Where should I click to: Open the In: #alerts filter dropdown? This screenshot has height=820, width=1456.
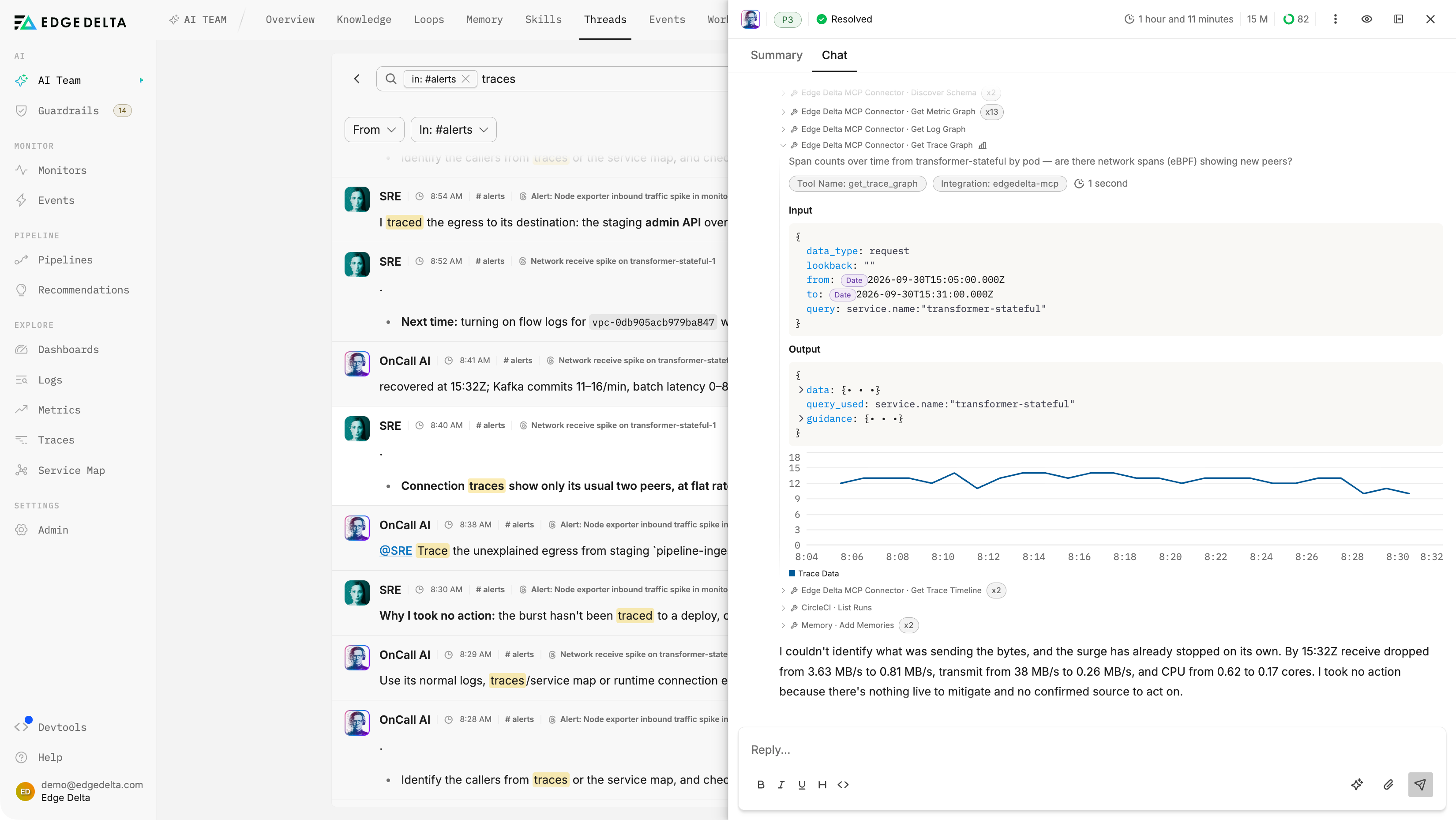click(453, 129)
